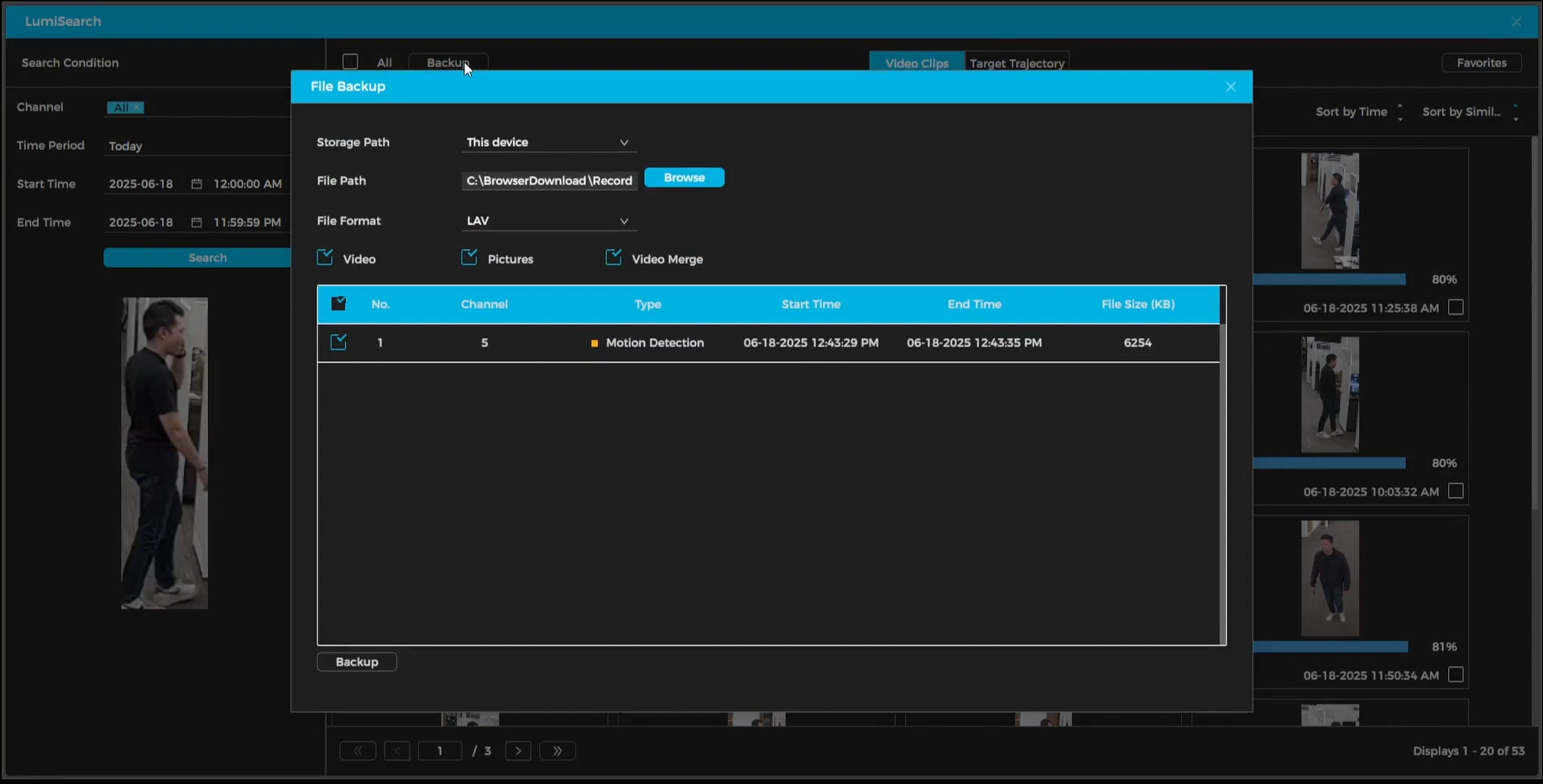This screenshot has height=784, width=1543.
Task: Open Start Time calendar date picker
Action: pos(196,184)
